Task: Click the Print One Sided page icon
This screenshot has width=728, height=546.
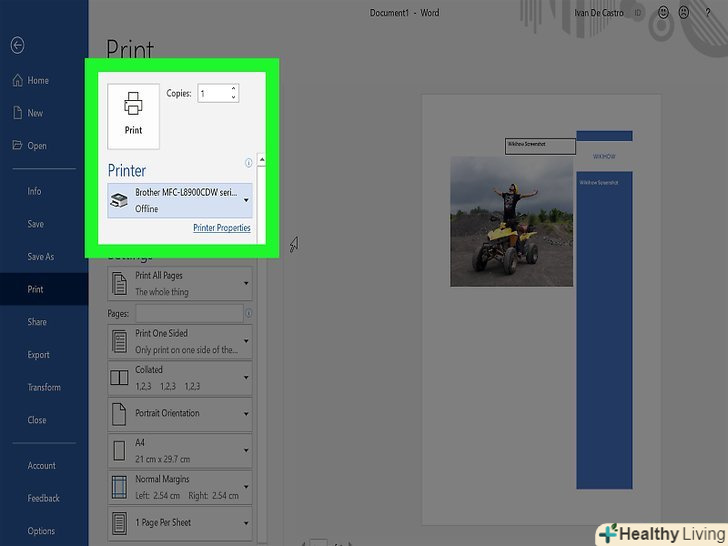Action: [x=119, y=341]
